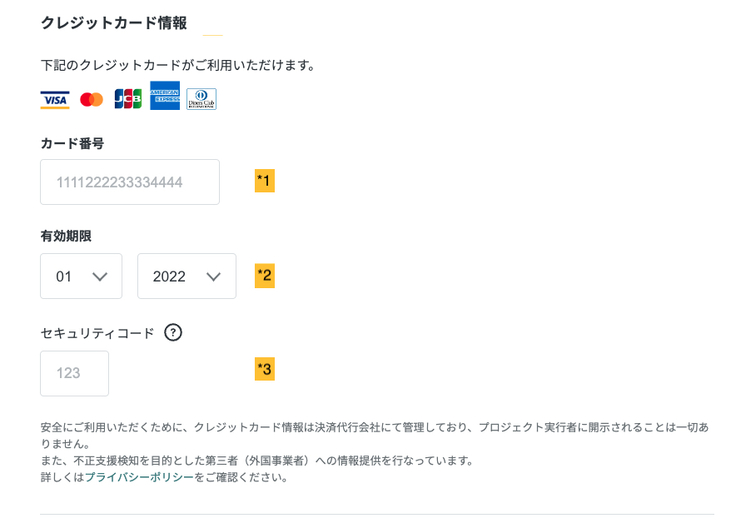Click the Visa card logo
Screen dimensions: 736x528
[55, 99]
